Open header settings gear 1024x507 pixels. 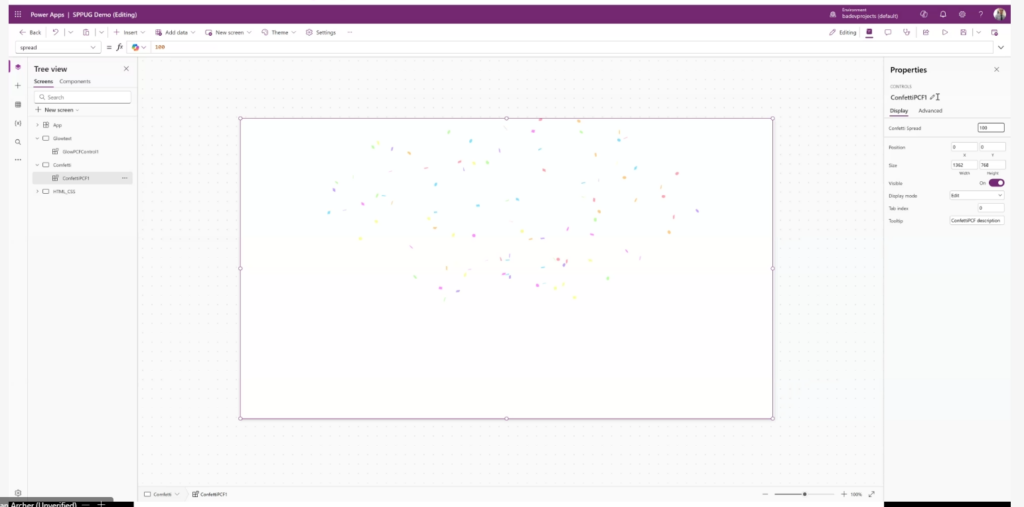coord(962,14)
